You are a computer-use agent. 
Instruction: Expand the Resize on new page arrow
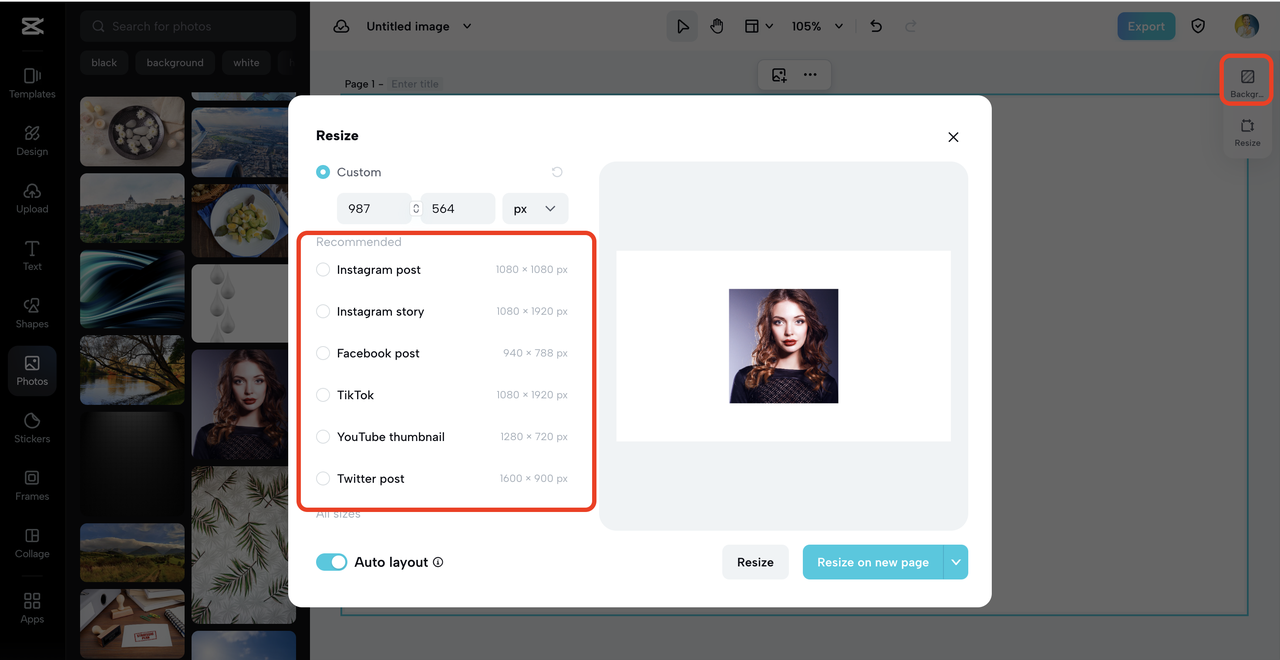coord(956,562)
